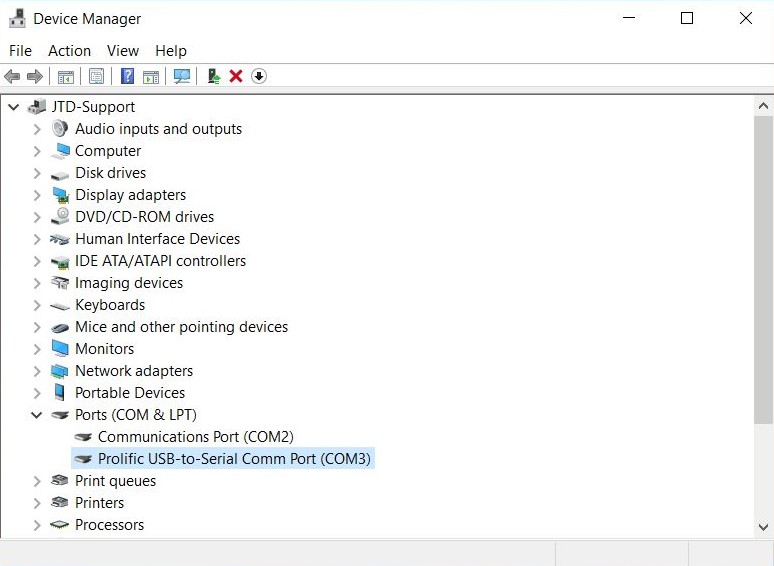The height and width of the screenshot is (566, 774).
Task: Minimize the Device Manager window
Action: tap(629, 18)
